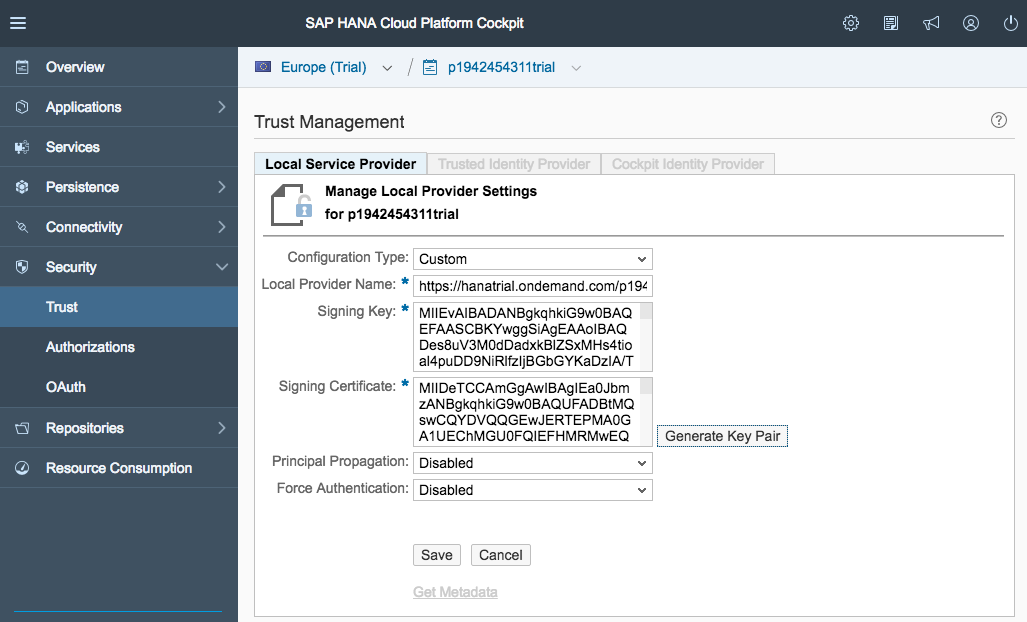
Task: Open the help question mark icon
Action: [x=998, y=120]
